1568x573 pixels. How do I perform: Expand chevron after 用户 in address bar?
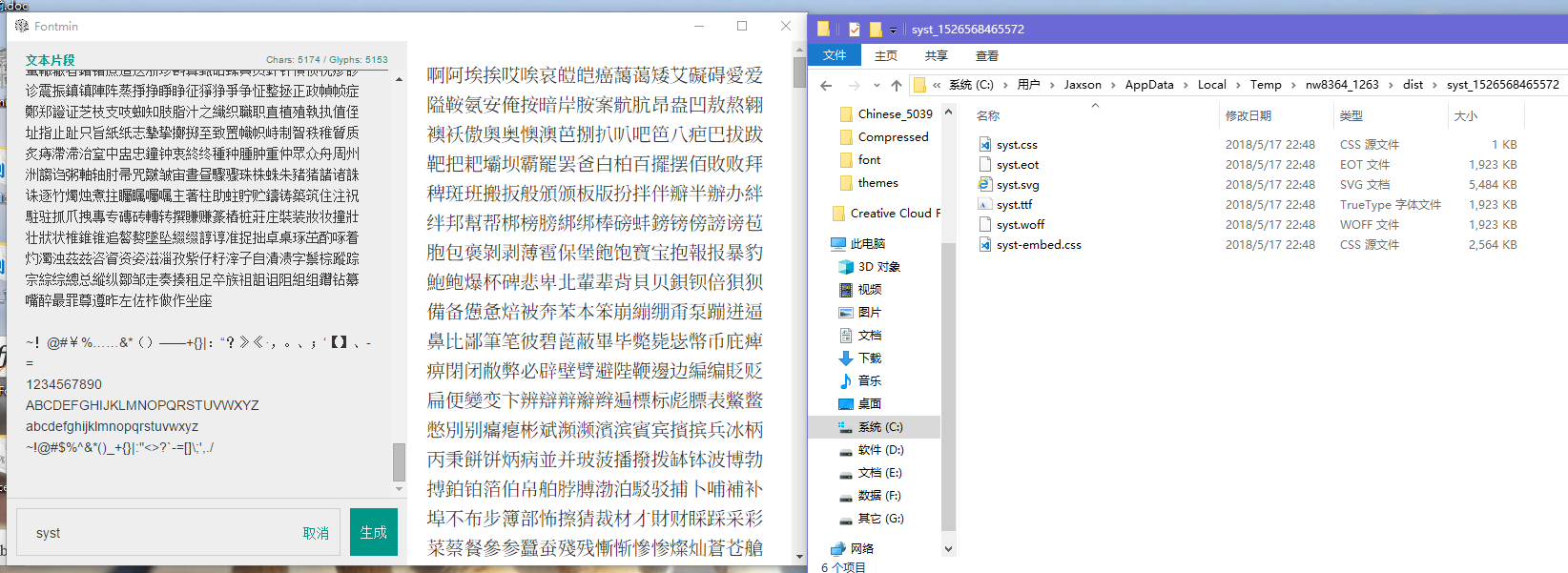(x=1052, y=85)
